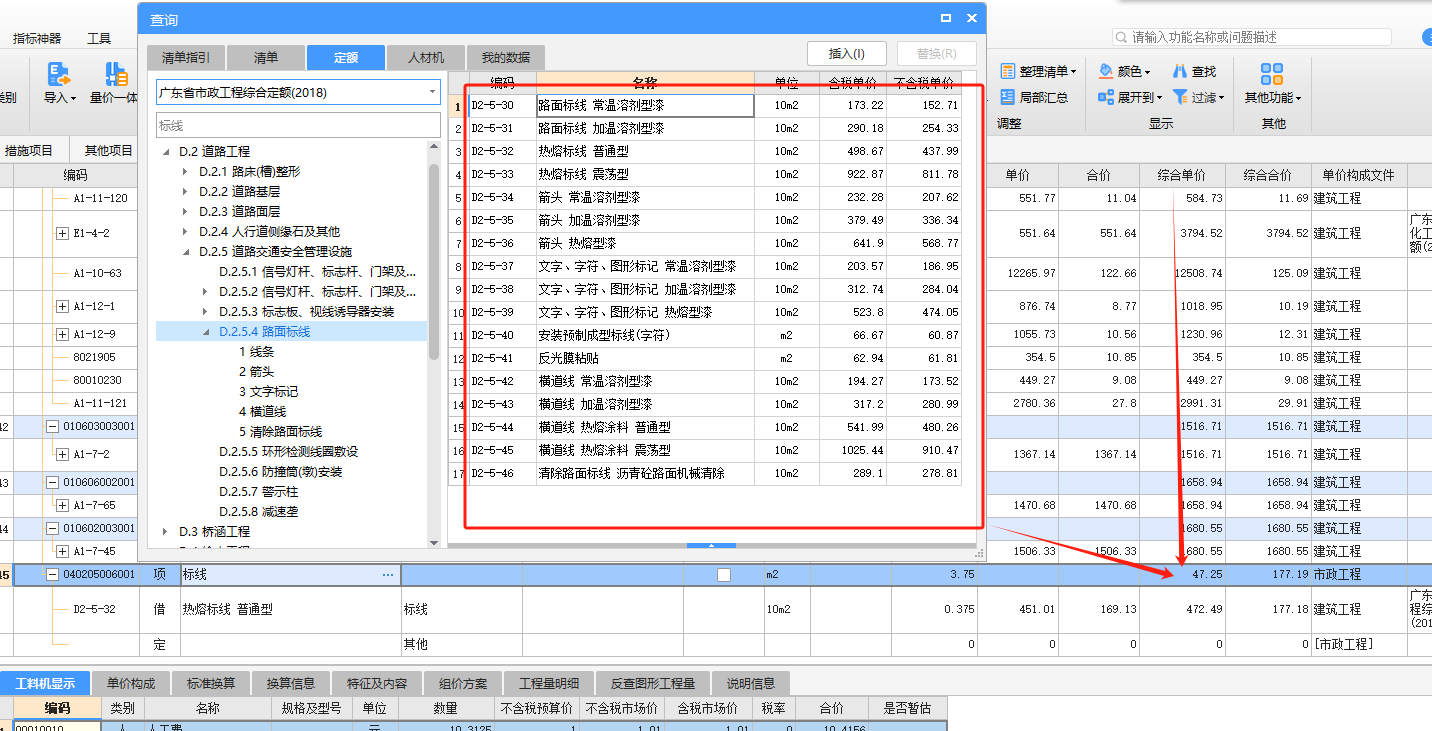1432x731 pixels.
Task: Click the 标线 search field in the dialog
Action: (x=298, y=125)
